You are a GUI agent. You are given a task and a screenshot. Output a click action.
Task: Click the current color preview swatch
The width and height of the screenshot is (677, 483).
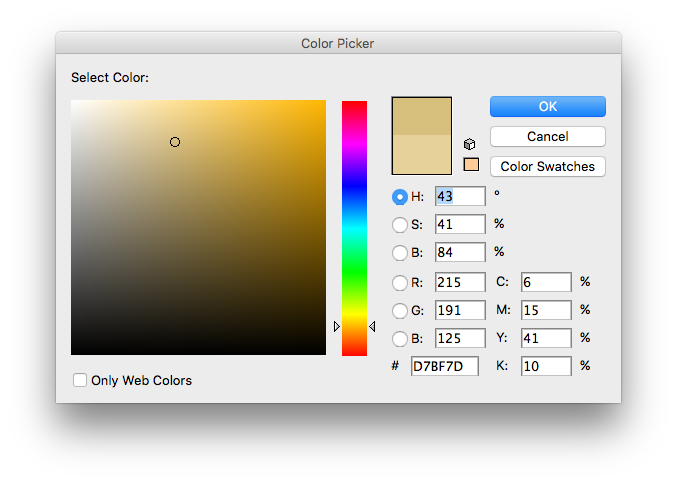421,153
